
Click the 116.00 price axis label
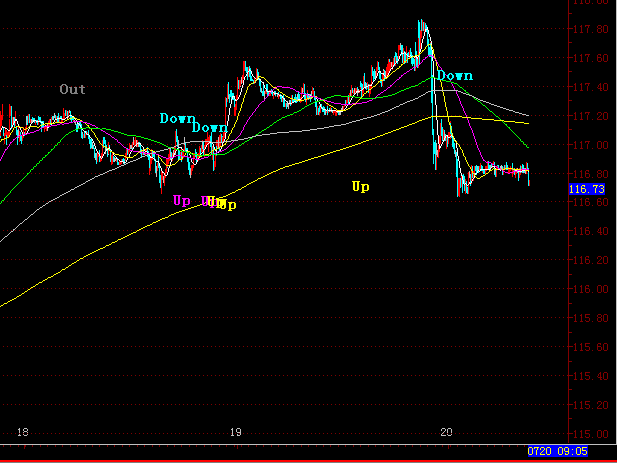591,289
